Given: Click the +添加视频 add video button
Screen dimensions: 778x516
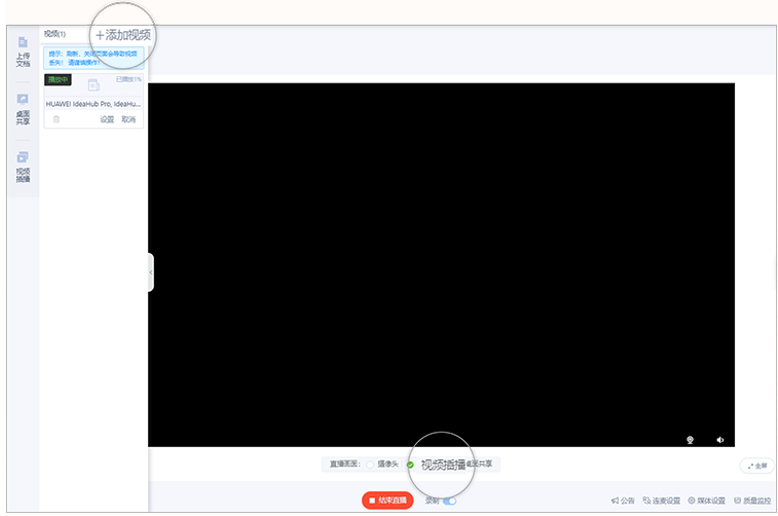Looking at the screenshot, I should [x=123, y=35].
